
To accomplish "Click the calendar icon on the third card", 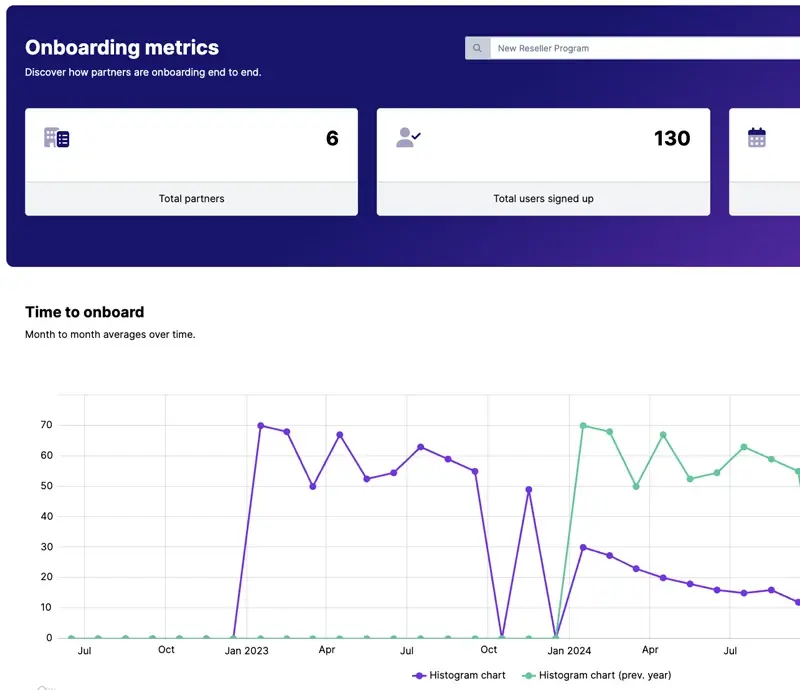I will [757, 138].
